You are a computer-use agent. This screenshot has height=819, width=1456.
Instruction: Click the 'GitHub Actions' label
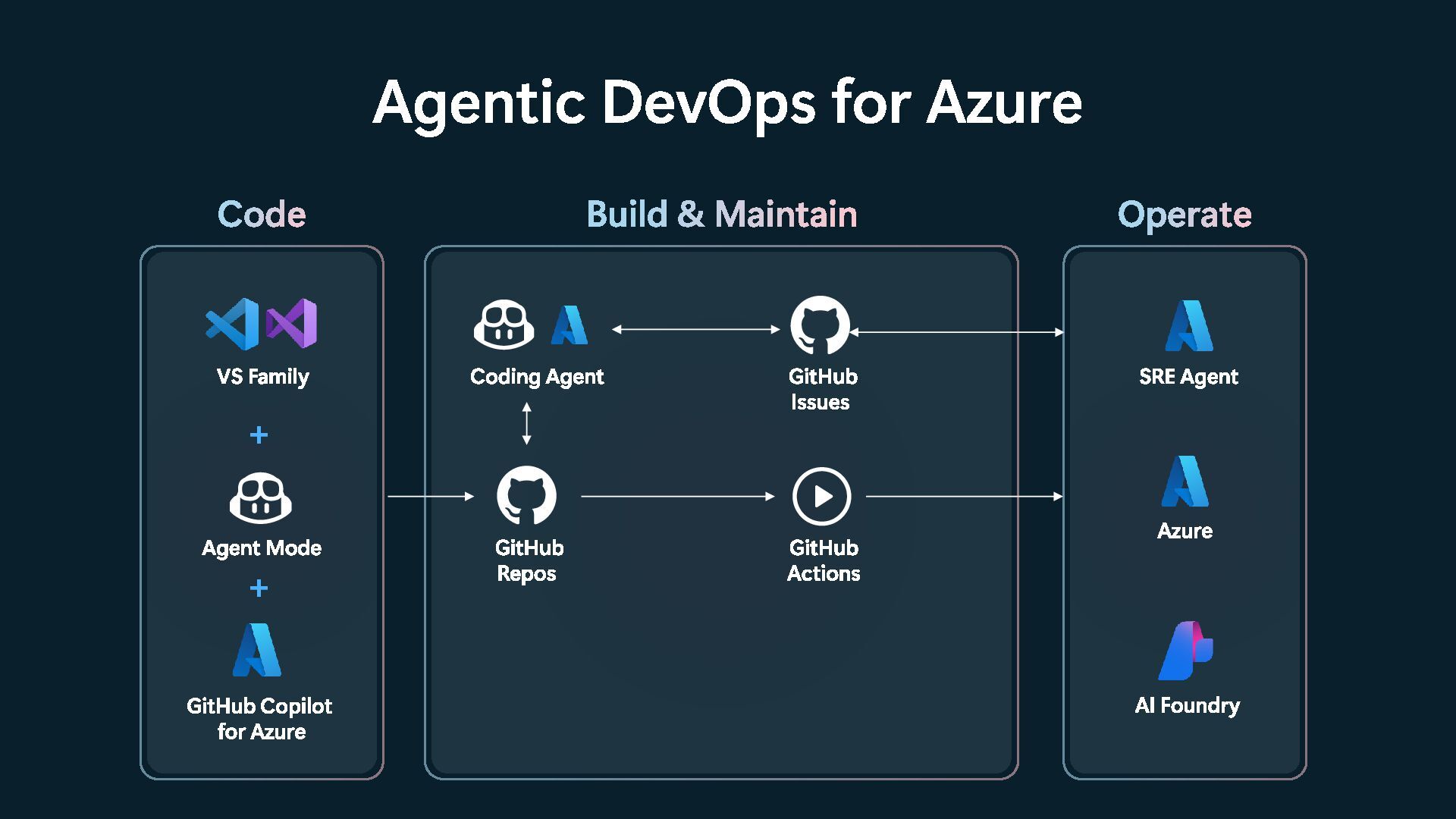(824, 560)
